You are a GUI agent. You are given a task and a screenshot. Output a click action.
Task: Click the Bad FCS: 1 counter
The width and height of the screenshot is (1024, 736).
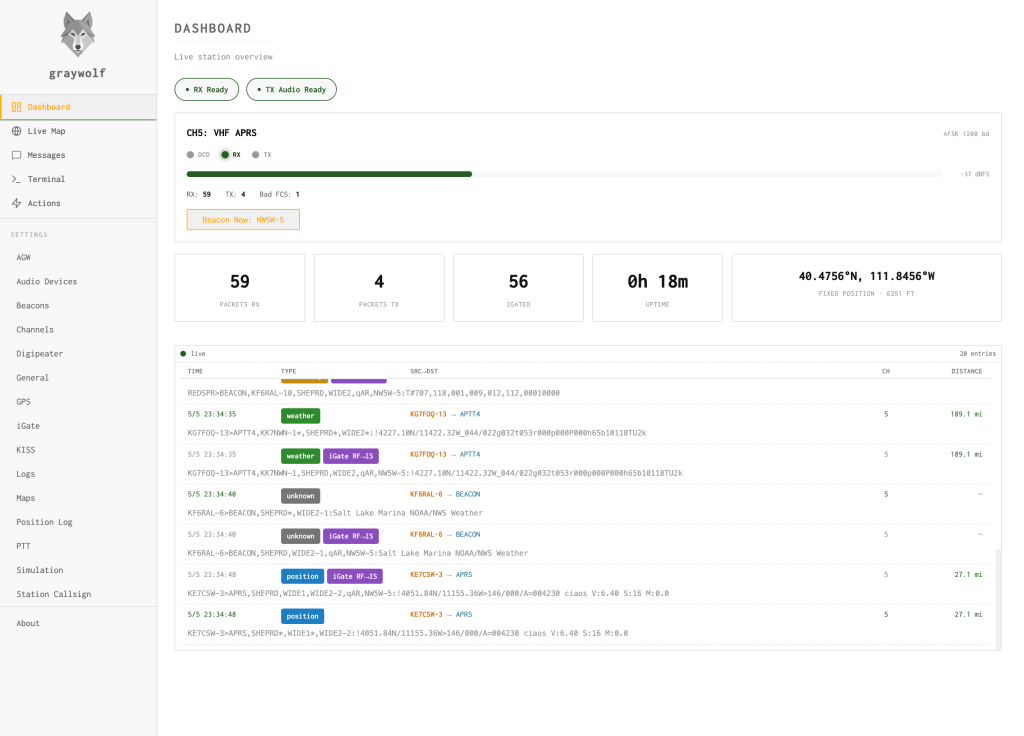pyautogui.click(x=280, y=194)
